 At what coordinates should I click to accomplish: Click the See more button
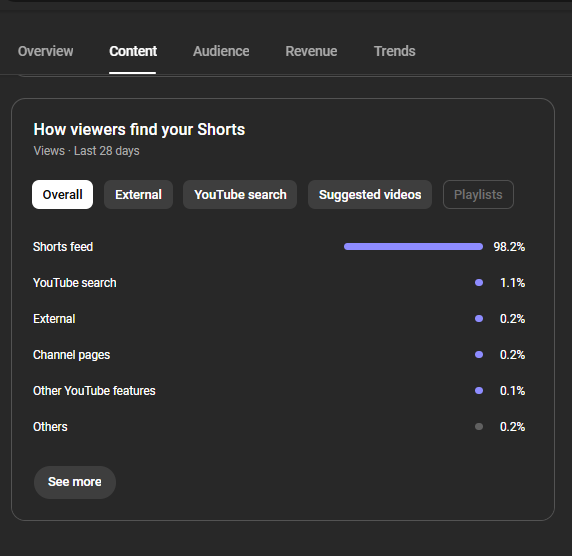75,482
